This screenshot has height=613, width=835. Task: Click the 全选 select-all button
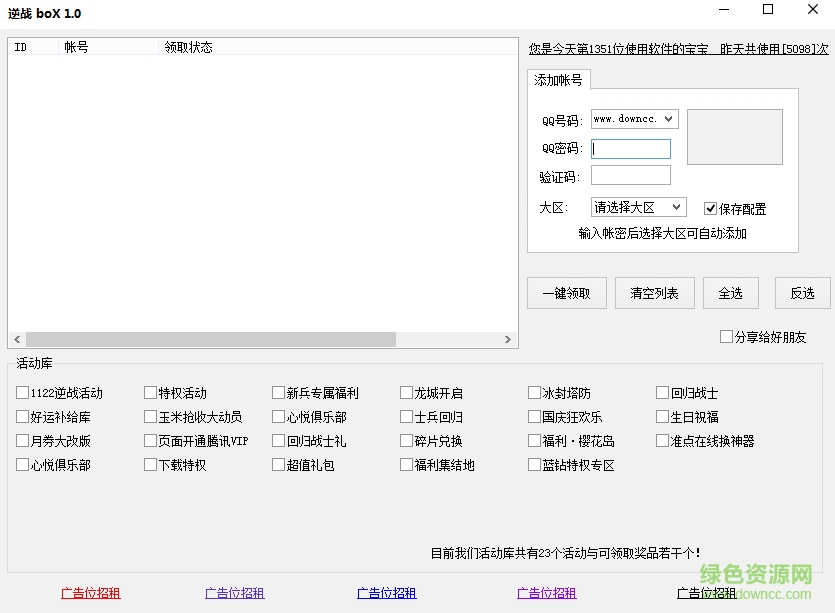pyautogui.click(x=731, y=292)
